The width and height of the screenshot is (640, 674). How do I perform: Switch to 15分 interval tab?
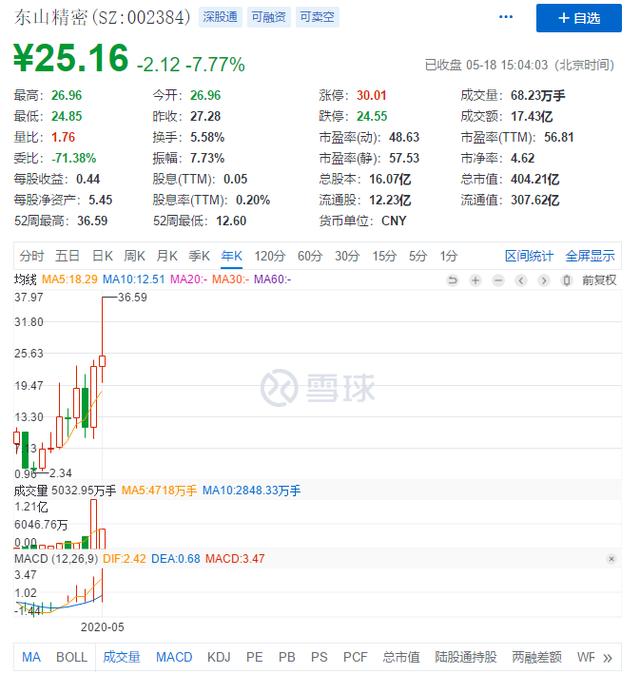tap(384, 256)
